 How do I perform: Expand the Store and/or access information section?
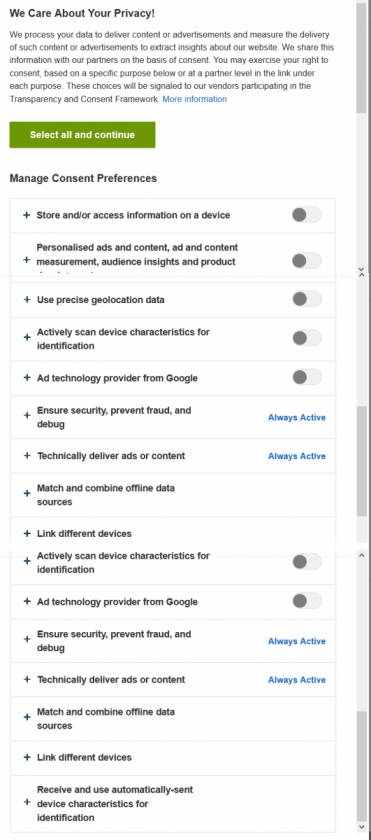pos(173,215)
